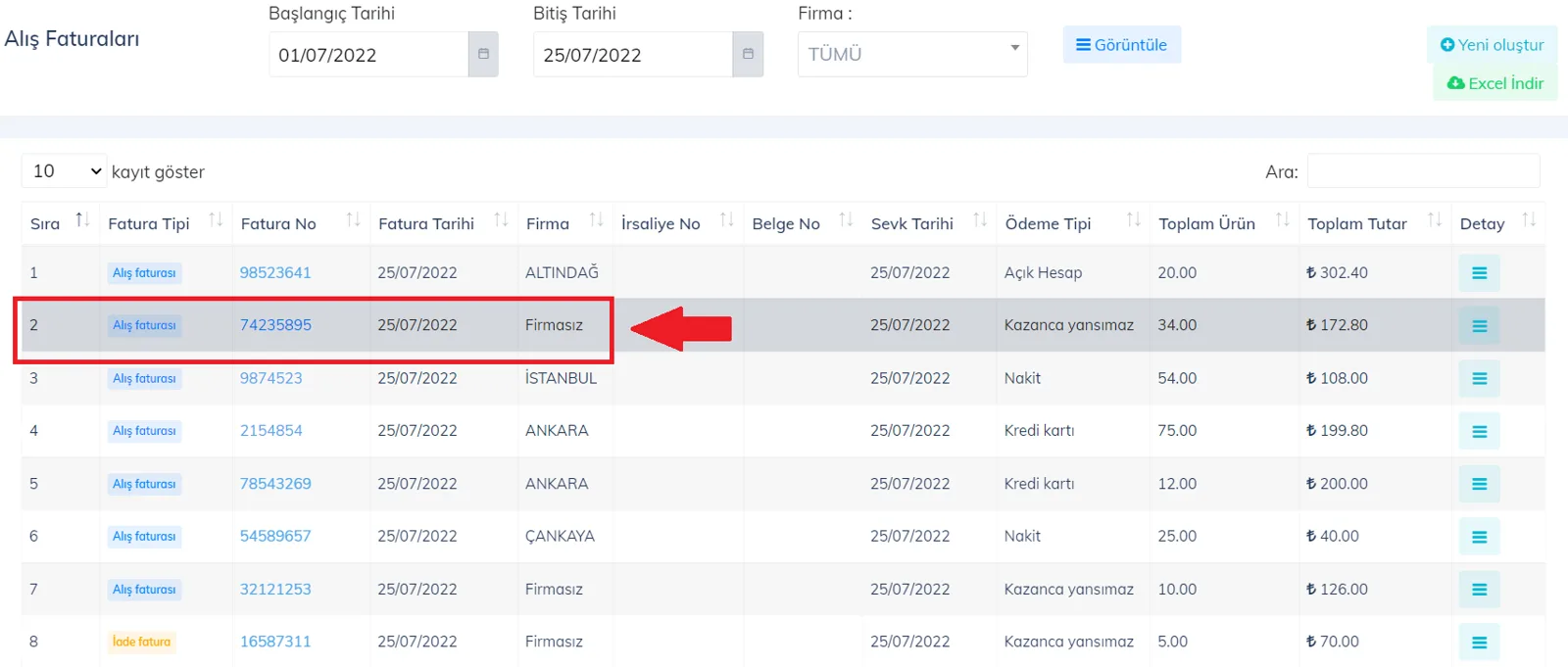The width and height of the screenshot is (1568, 667).
Task: Sort by Fatura Tarihi column arrows
Action: point(501,220)
